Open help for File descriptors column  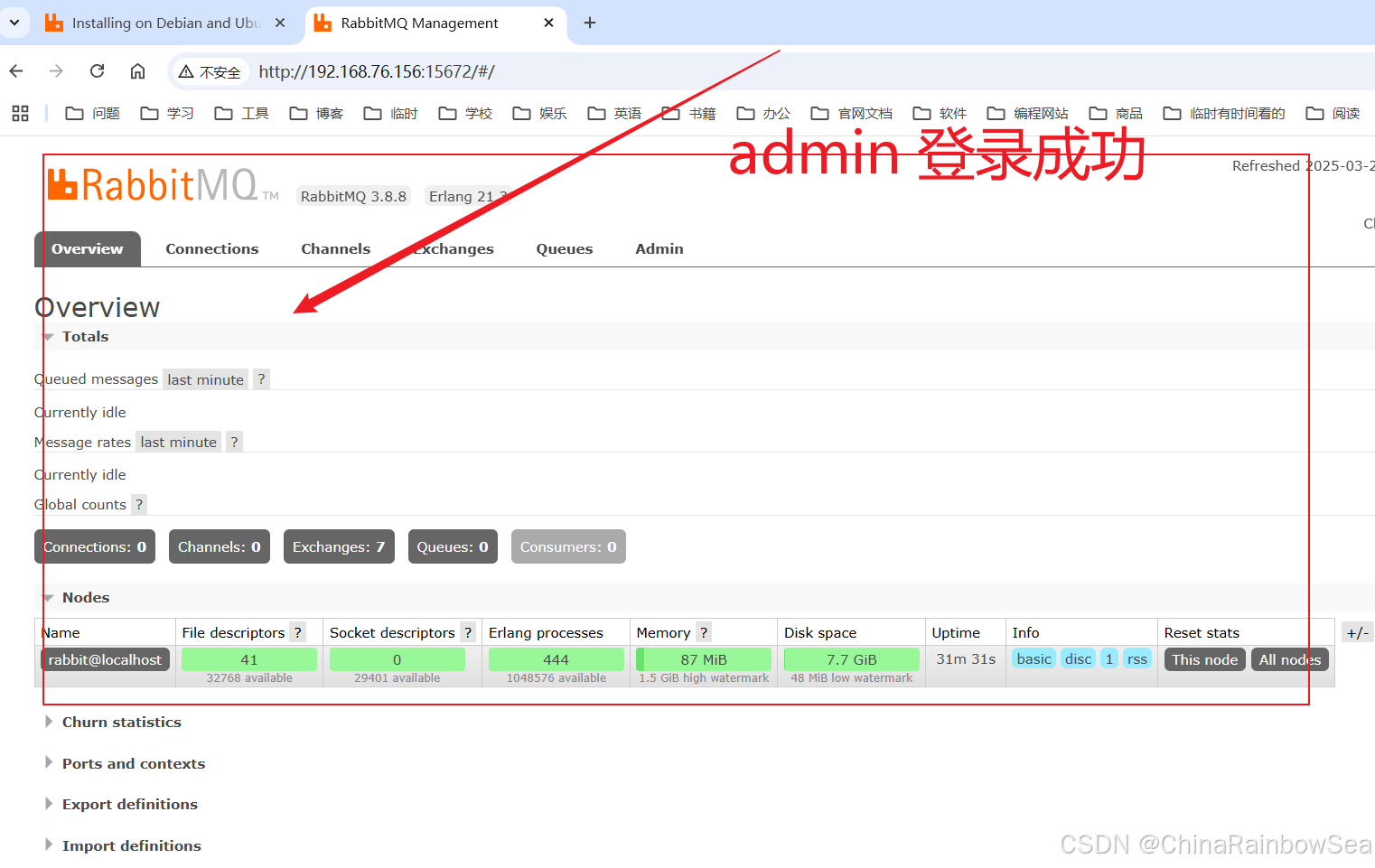pos(297,632)
